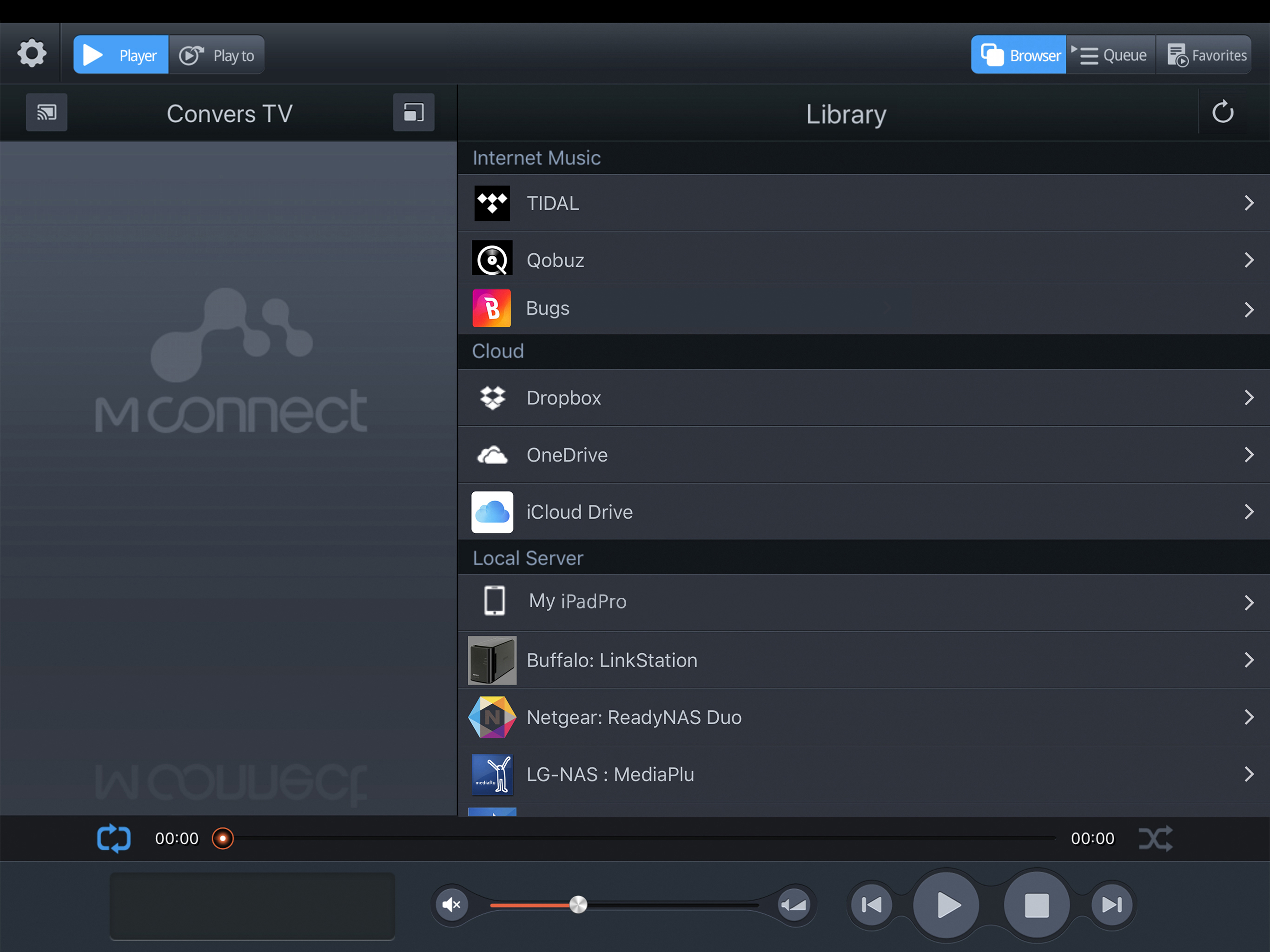Skip to previous track
1270x952 pixels.
(x=872, y=906)
